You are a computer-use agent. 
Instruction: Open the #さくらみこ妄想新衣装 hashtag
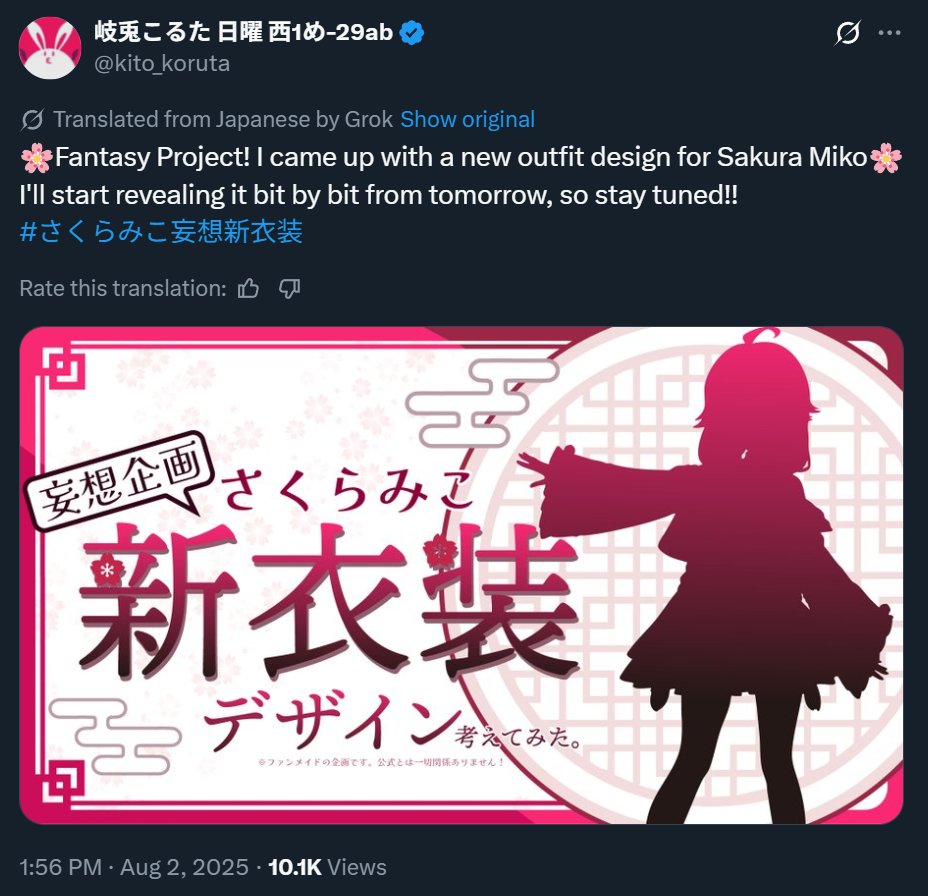161,231
